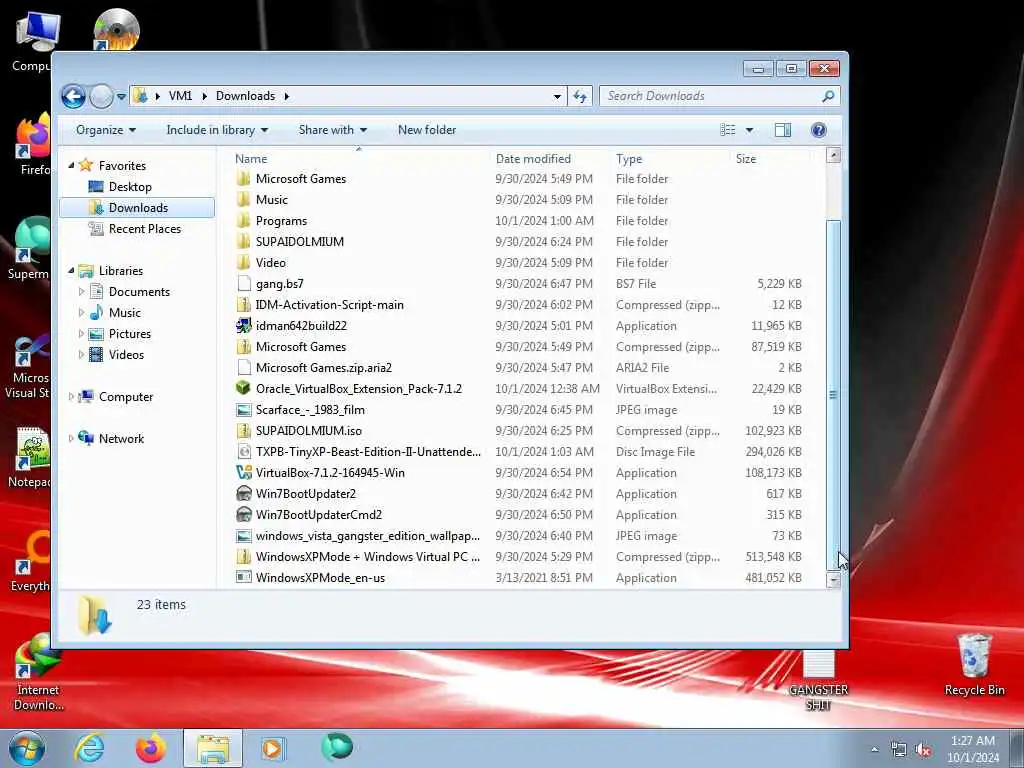Click the file list scrollbar up arrow
1024x768 pixels.
click(x=833, y=155)
